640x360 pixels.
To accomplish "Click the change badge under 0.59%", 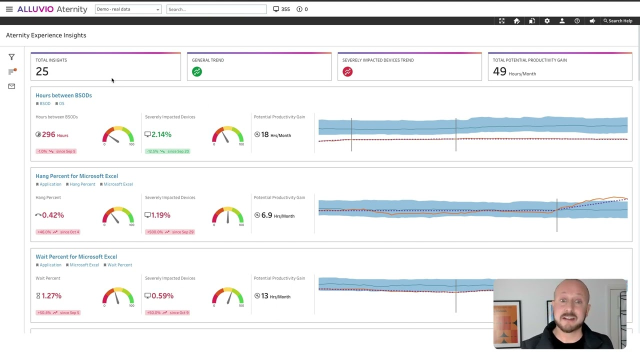I will click(167, 313).
